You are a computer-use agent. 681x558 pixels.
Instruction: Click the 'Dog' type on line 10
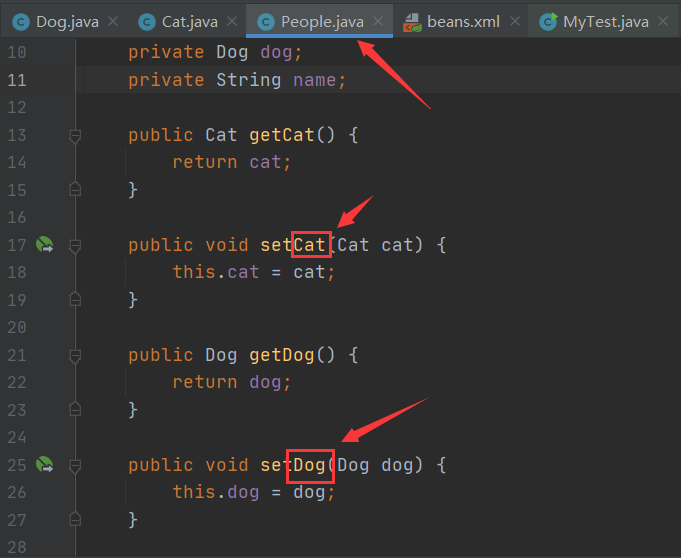(232, 53)
